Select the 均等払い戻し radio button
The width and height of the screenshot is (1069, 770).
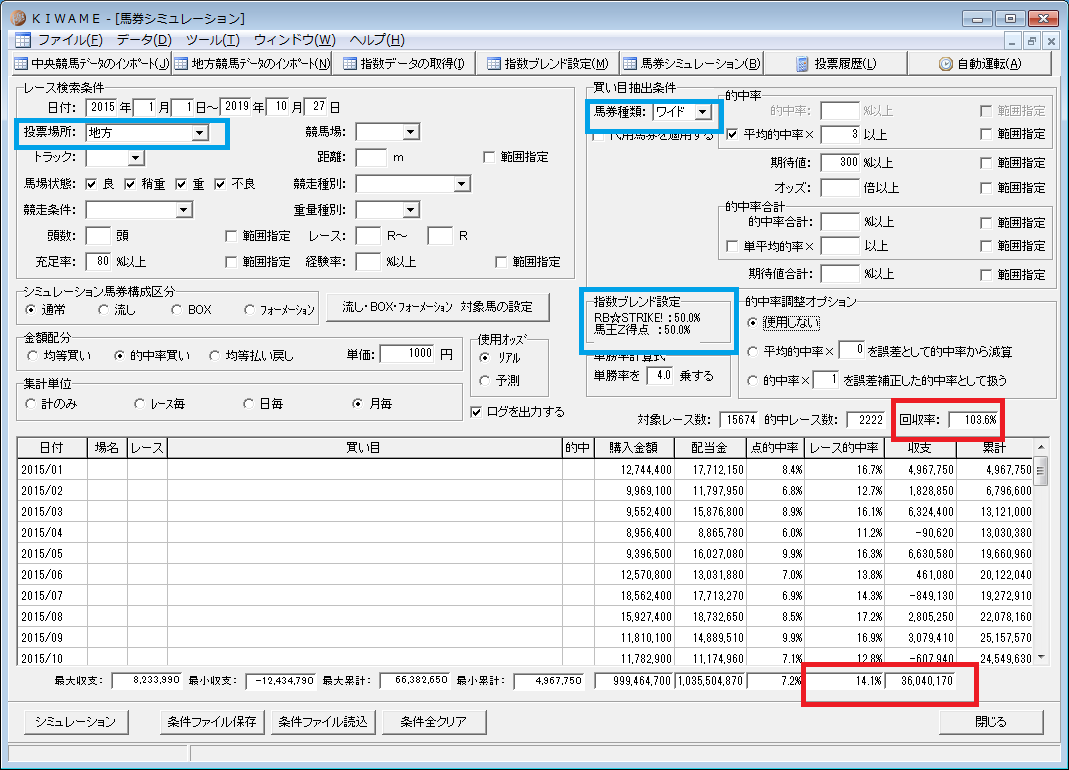tap(215, 355)
